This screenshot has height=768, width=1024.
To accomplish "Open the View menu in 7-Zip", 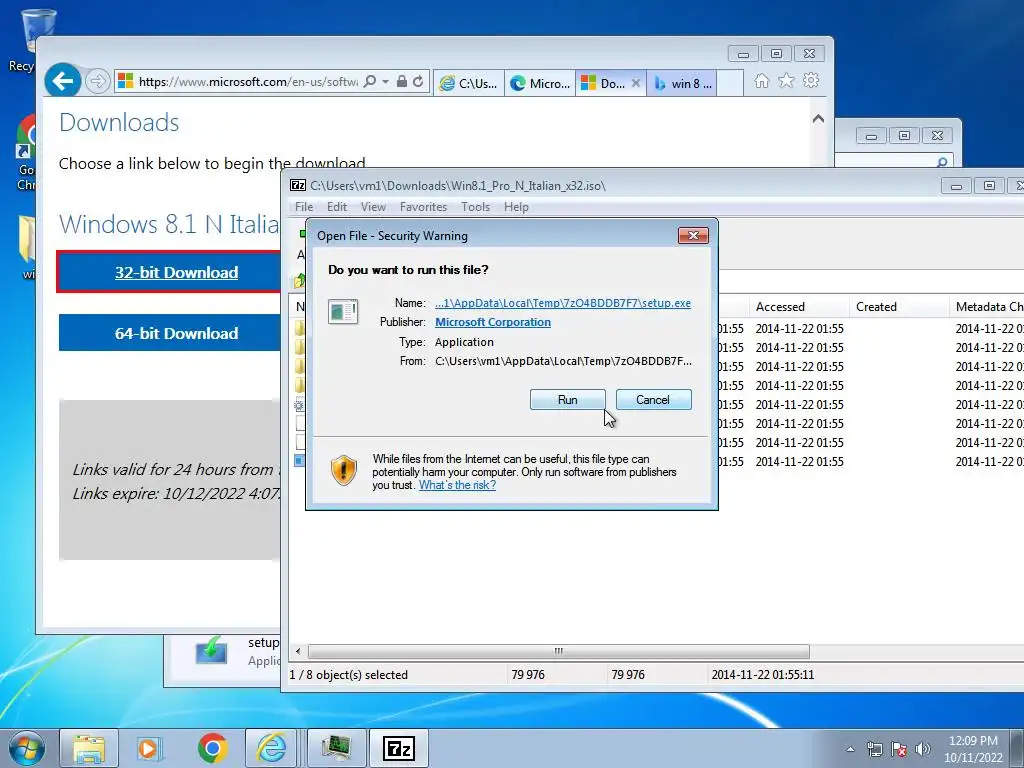I will coord(373,207).
